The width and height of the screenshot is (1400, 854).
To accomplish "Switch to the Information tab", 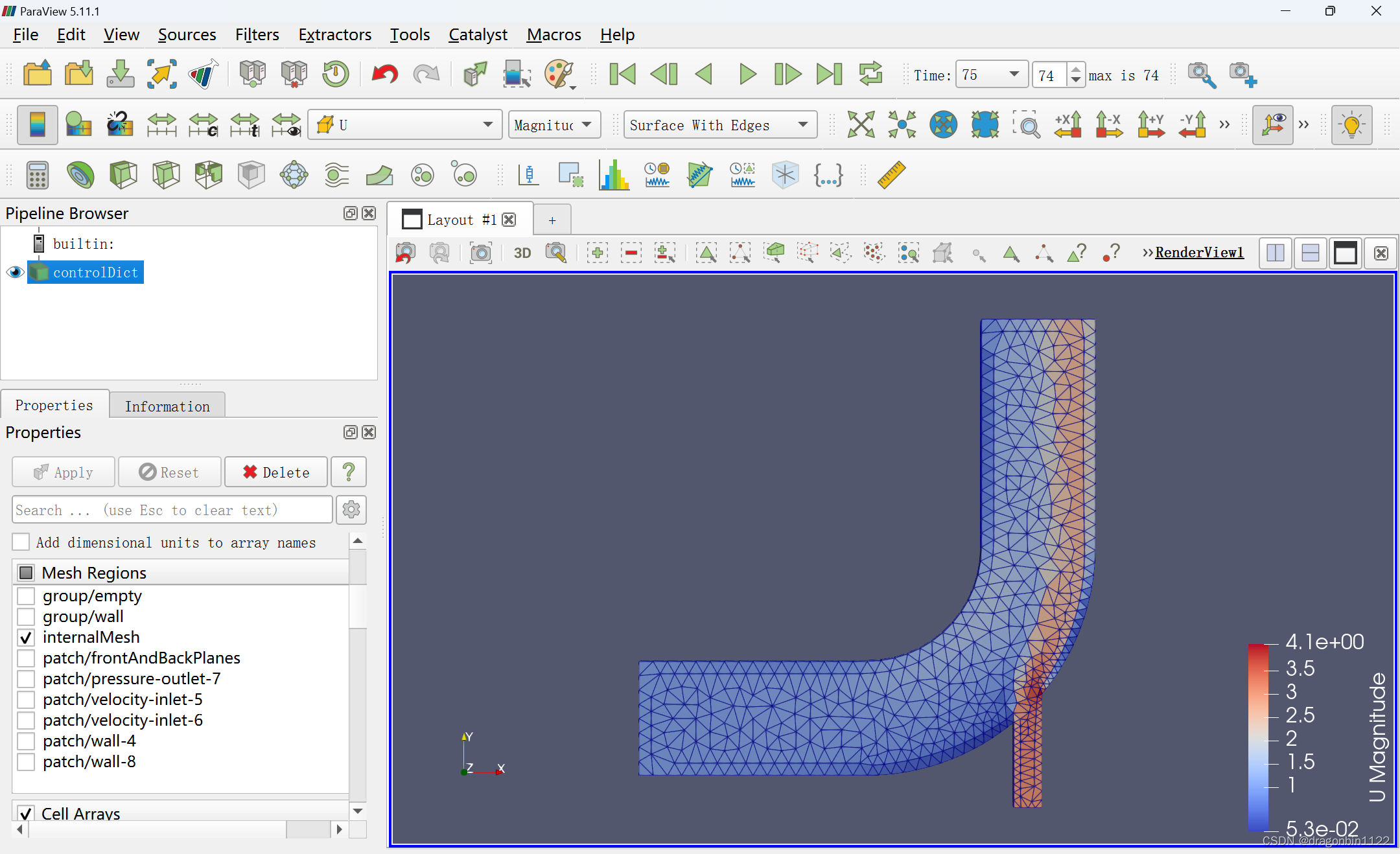I will pos(167,406).
